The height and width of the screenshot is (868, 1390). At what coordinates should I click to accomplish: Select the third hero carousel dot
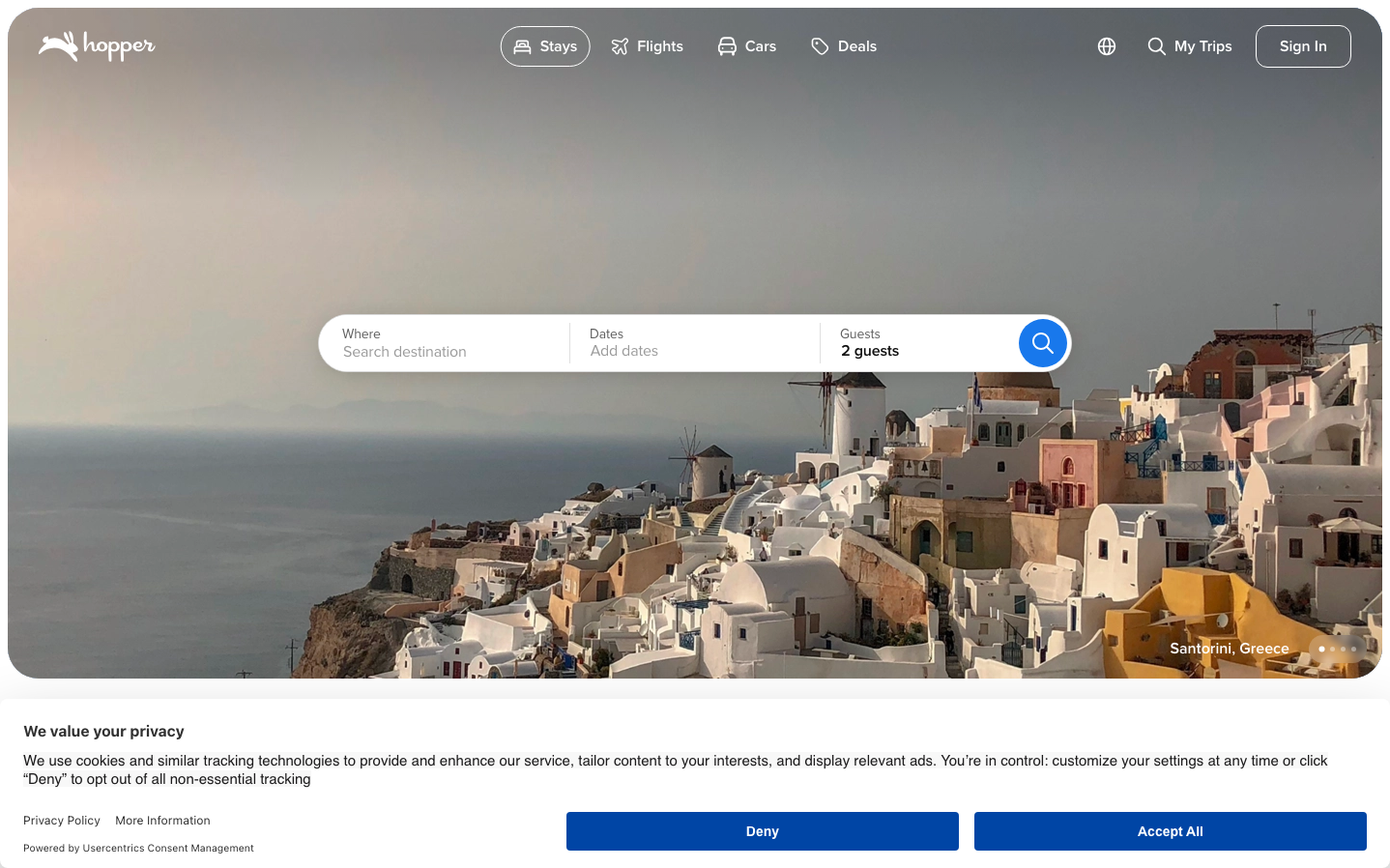(x=1344, y=649)
